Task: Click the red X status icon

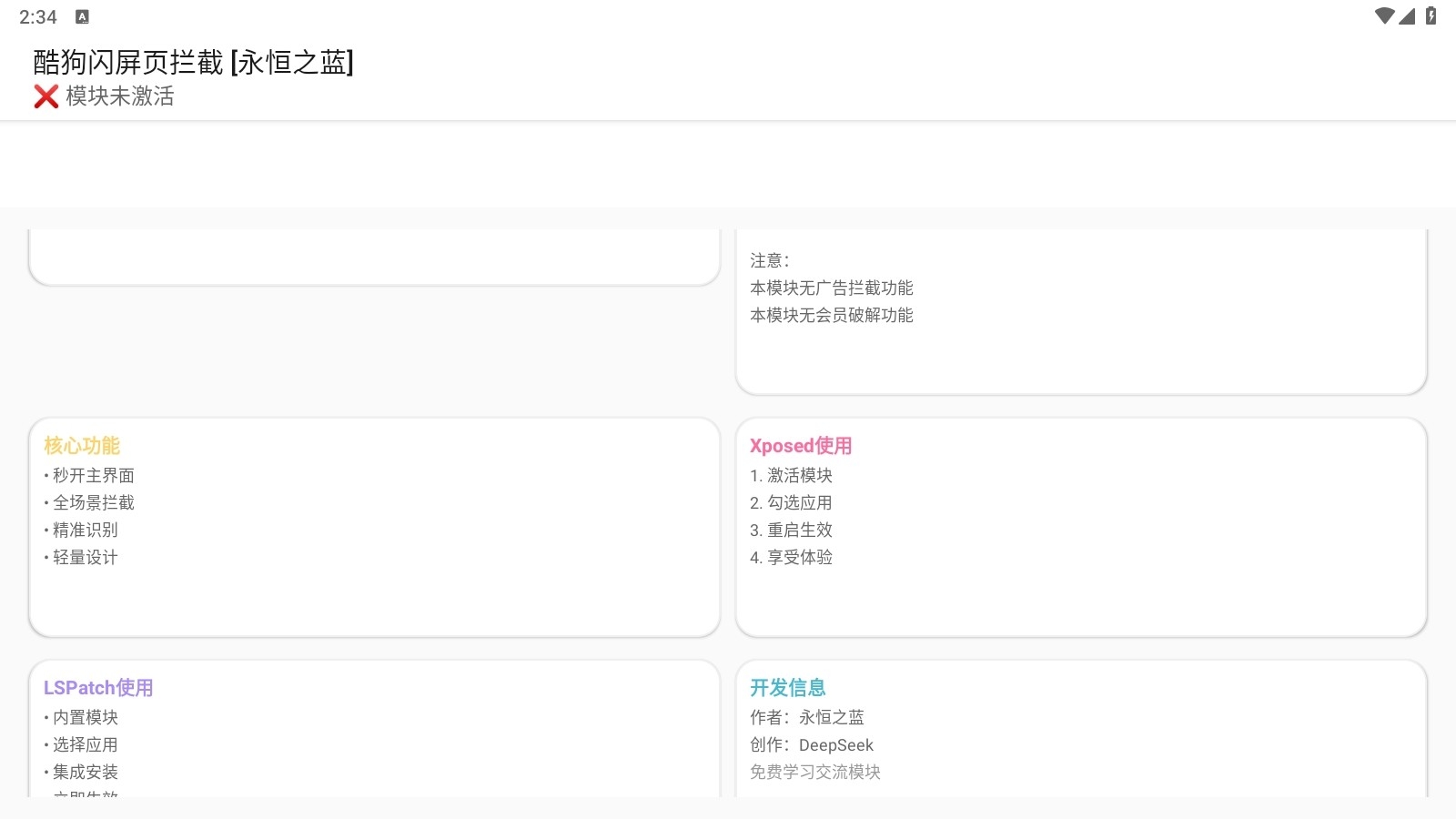Action: pyautogui.click(x=46, y=96)
